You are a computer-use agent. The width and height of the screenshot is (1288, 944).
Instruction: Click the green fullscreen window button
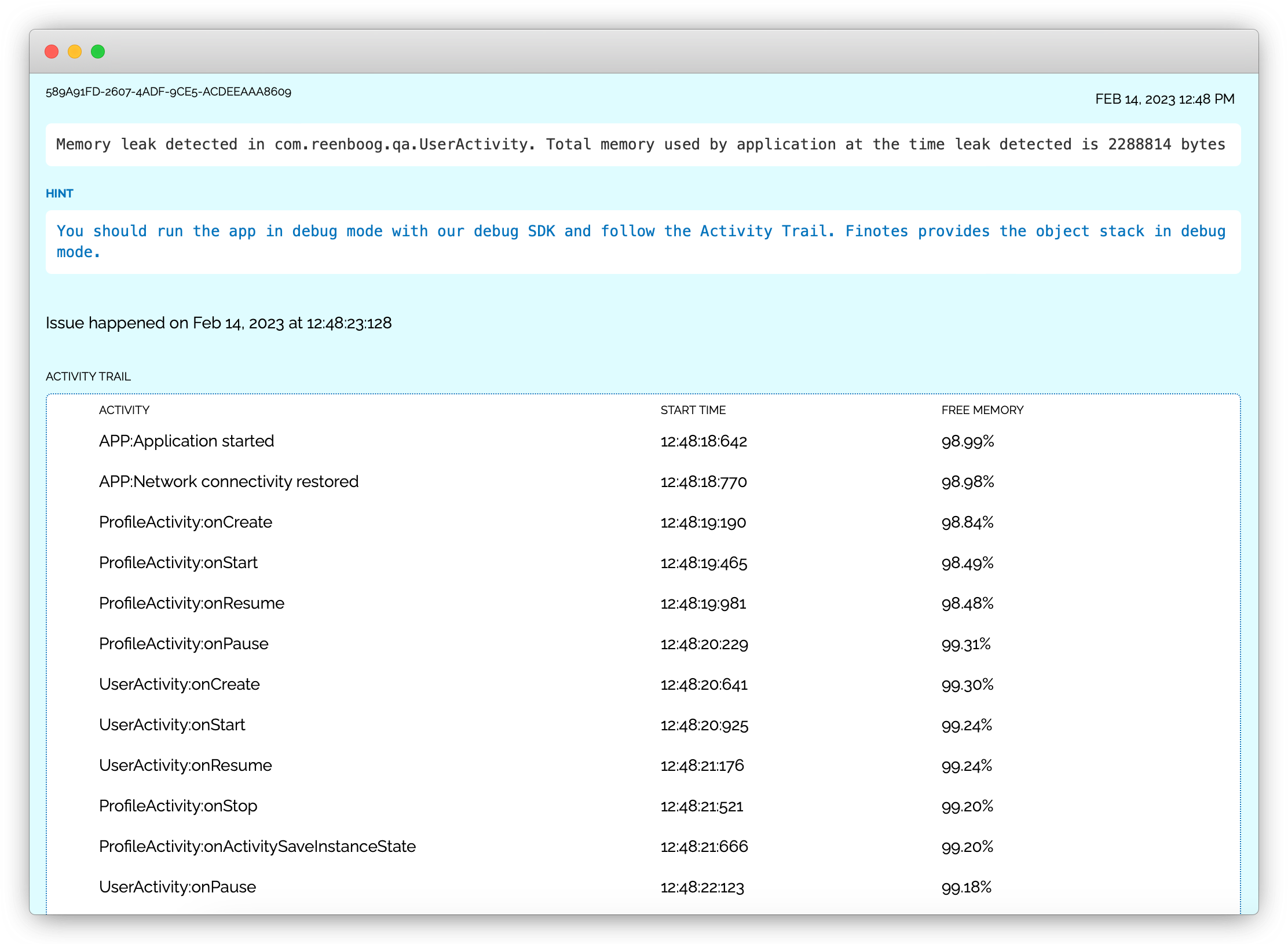tap(98, 52)
